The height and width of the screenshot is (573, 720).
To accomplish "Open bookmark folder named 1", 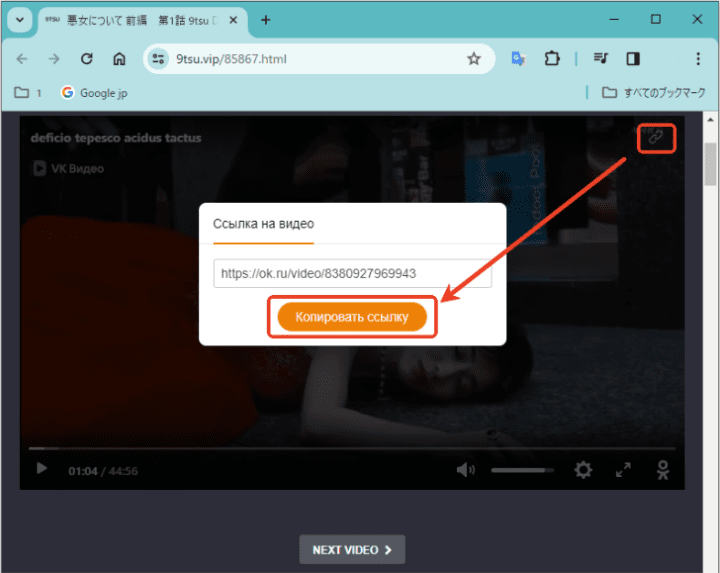I will click(28, 93).
